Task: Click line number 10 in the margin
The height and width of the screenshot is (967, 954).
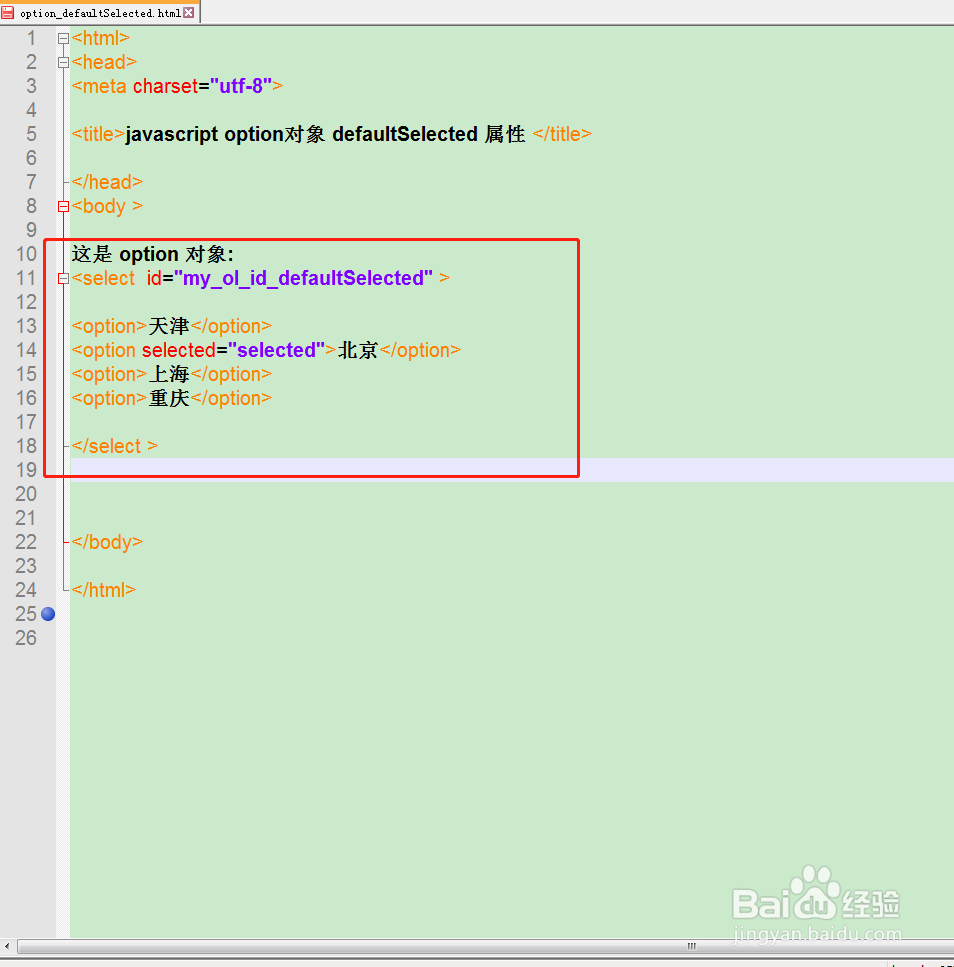Action: (27, 254)
